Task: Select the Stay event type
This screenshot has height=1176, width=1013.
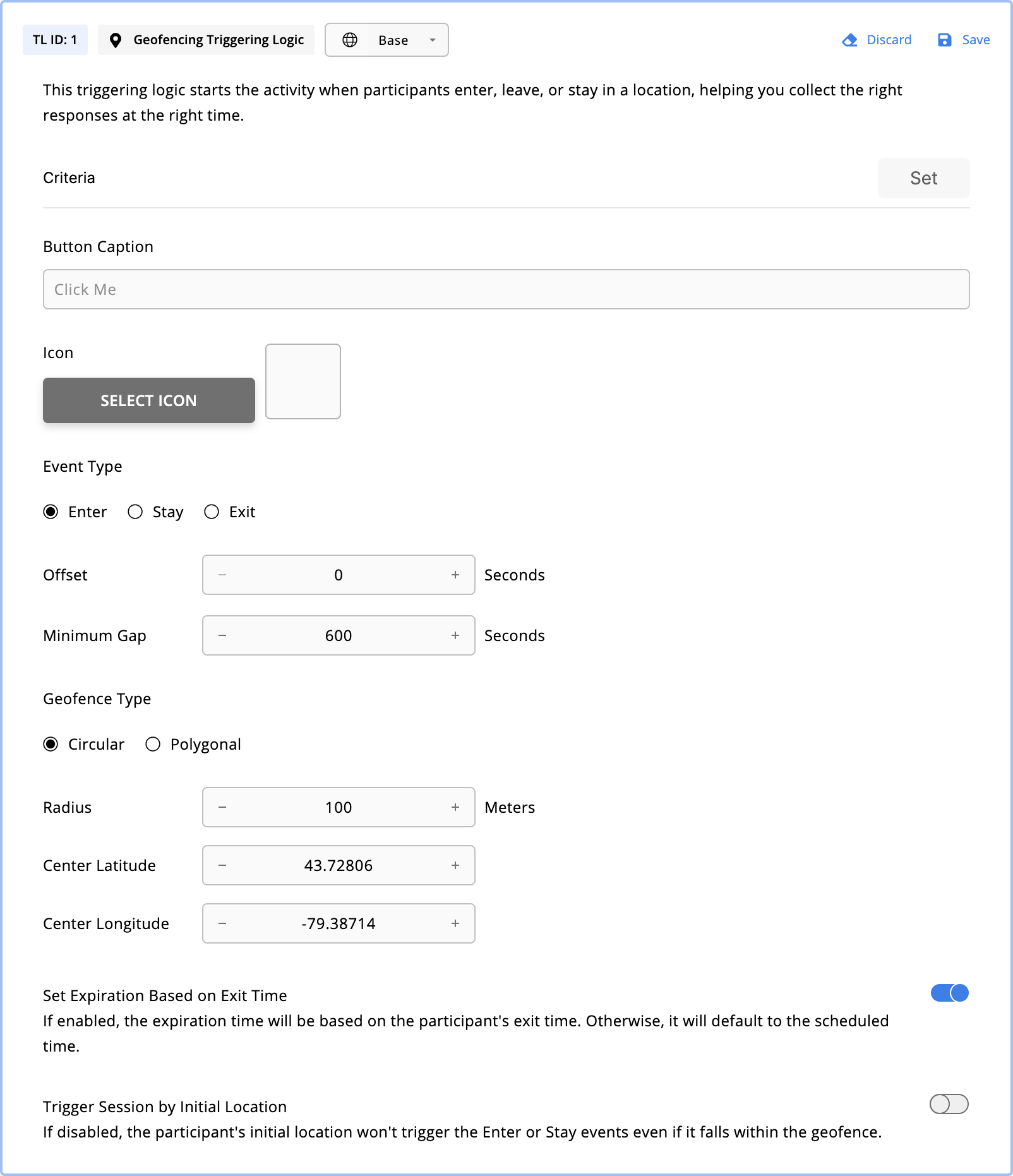Action: [135, 512]
